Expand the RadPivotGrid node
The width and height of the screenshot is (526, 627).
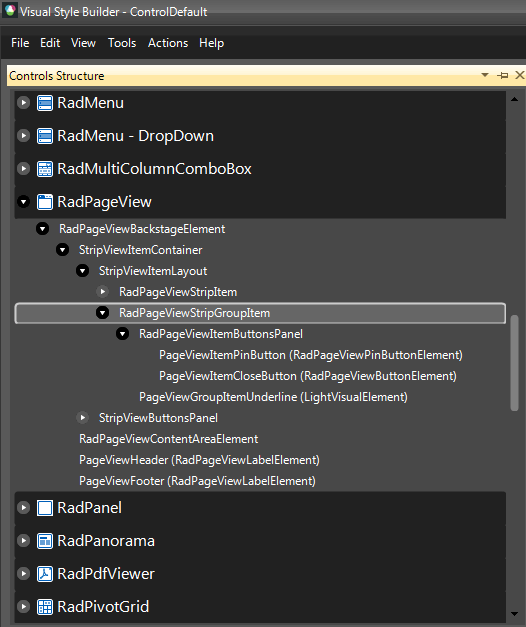coord(24,607)
